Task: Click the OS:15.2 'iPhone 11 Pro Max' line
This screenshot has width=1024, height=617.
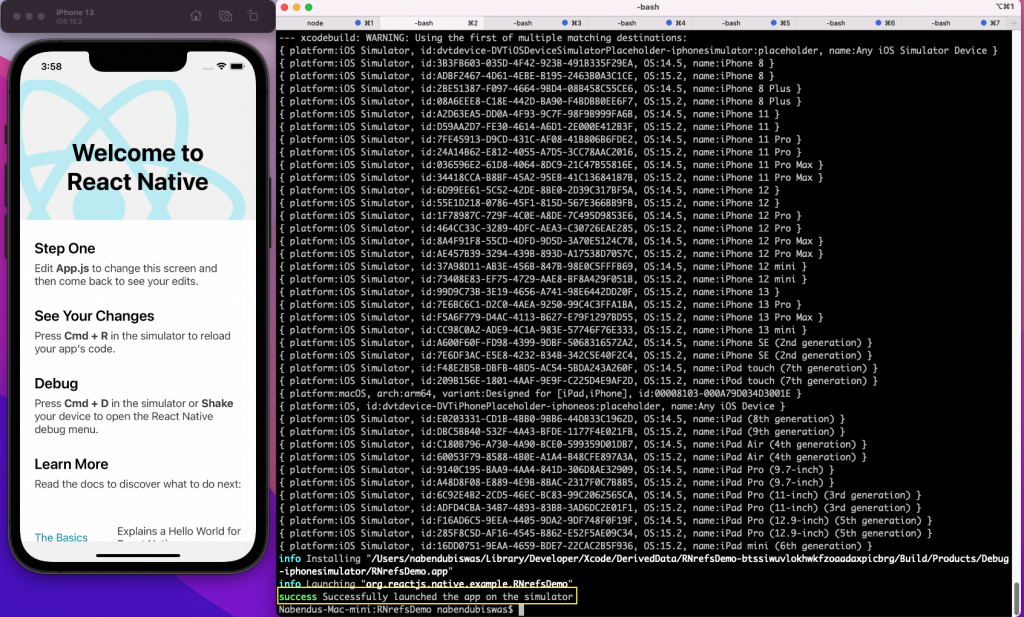Action: 551,178
